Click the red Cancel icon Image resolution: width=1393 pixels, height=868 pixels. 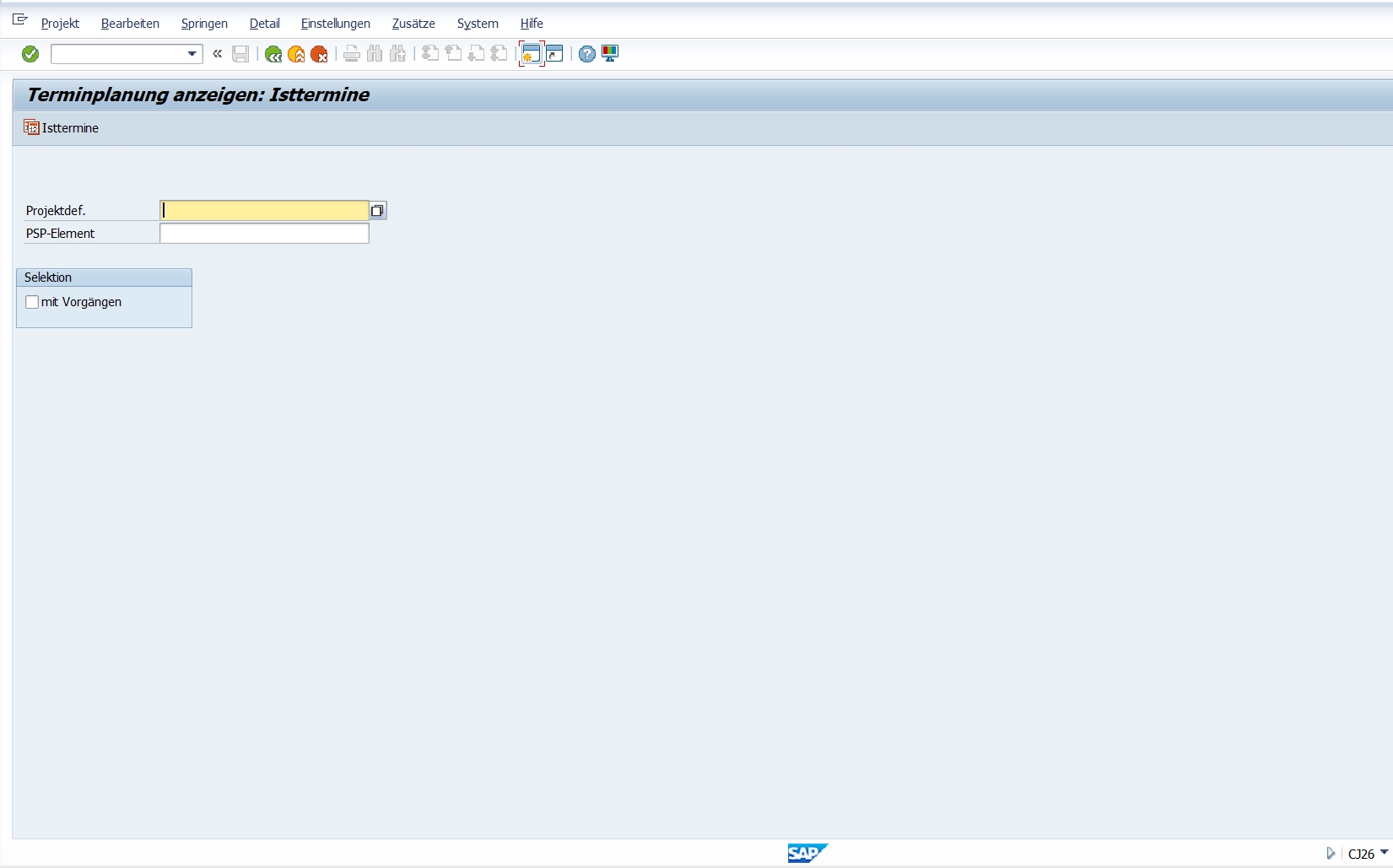pos(319,54)
